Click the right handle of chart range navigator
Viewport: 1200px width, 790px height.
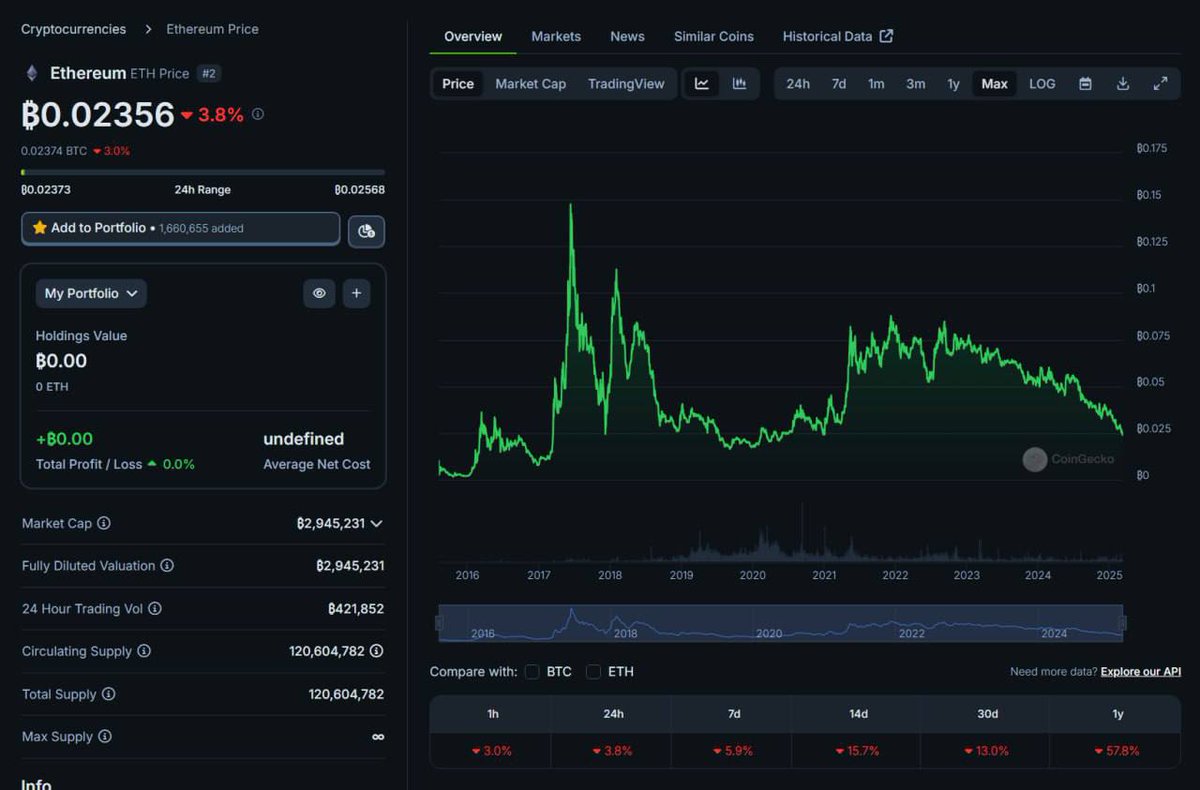pos(1122,623)
